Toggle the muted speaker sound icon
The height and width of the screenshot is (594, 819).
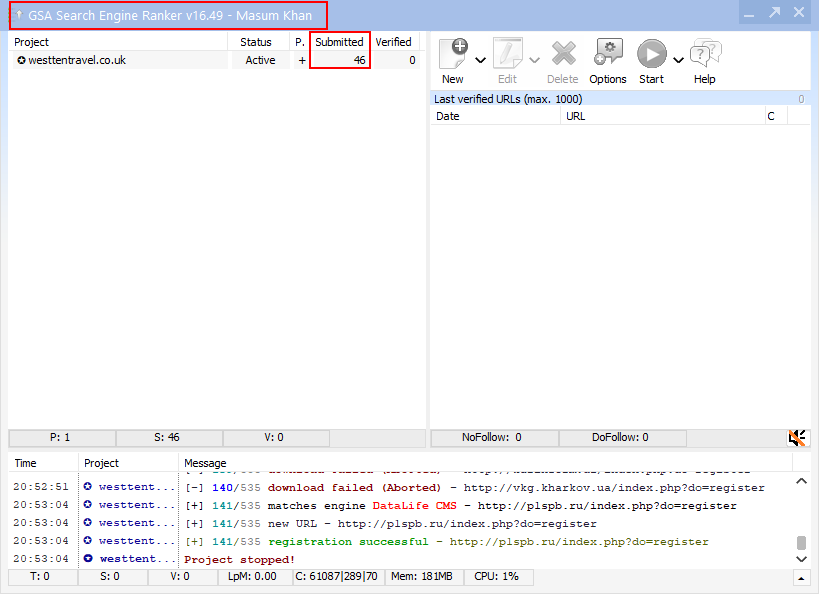[x=798, y=438]
